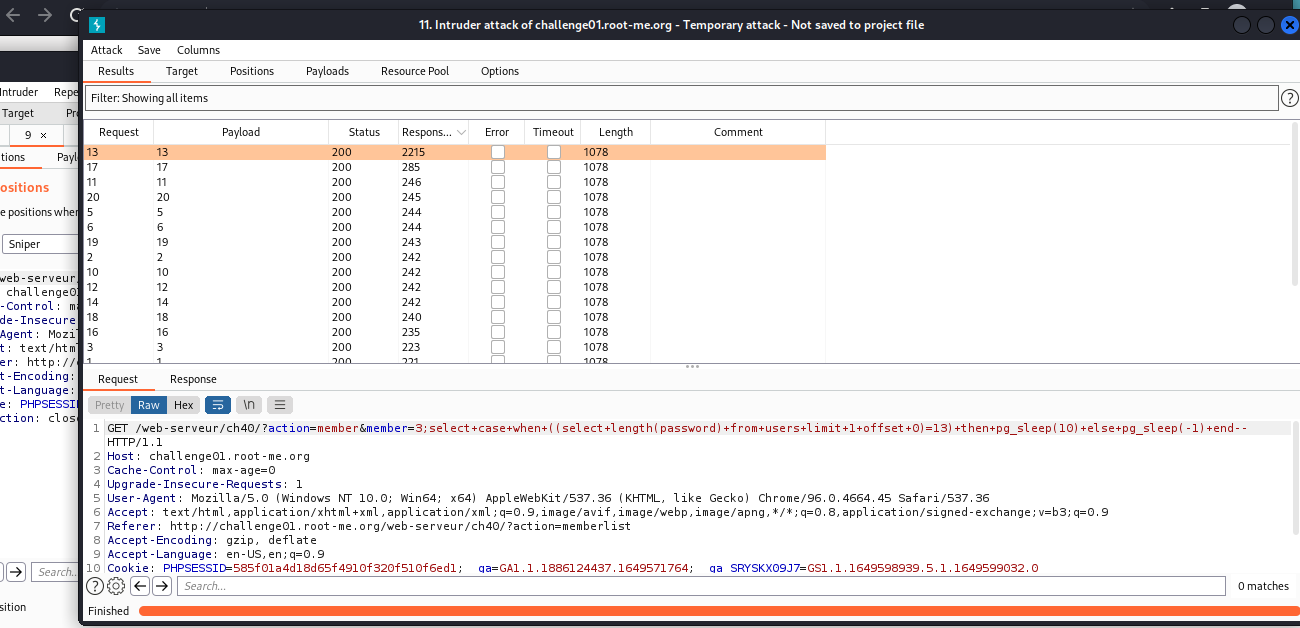This screenshot has height=628, width=1300.
Task: Tick Error checkbox for payload 16 row
Action: [x=497, y=332]
